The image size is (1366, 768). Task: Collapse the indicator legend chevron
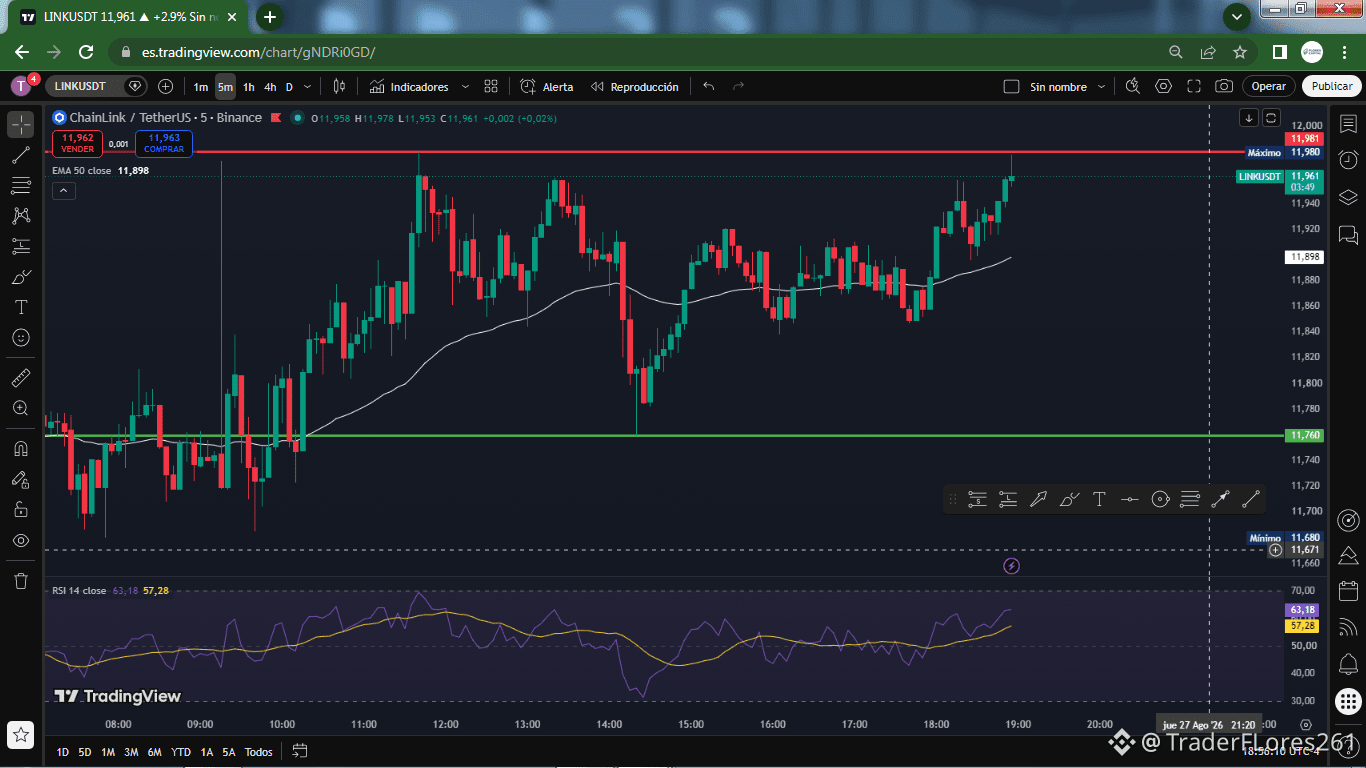(63, 190)
